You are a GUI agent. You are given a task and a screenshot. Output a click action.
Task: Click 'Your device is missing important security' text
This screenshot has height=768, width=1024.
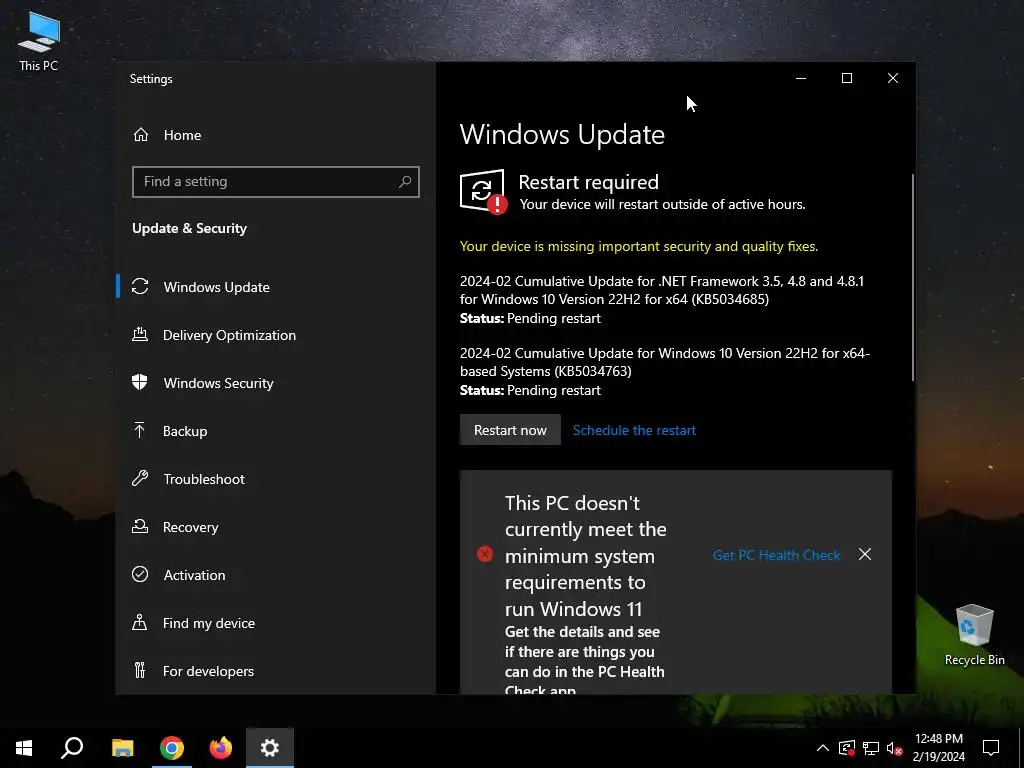(x=639, y=246)
